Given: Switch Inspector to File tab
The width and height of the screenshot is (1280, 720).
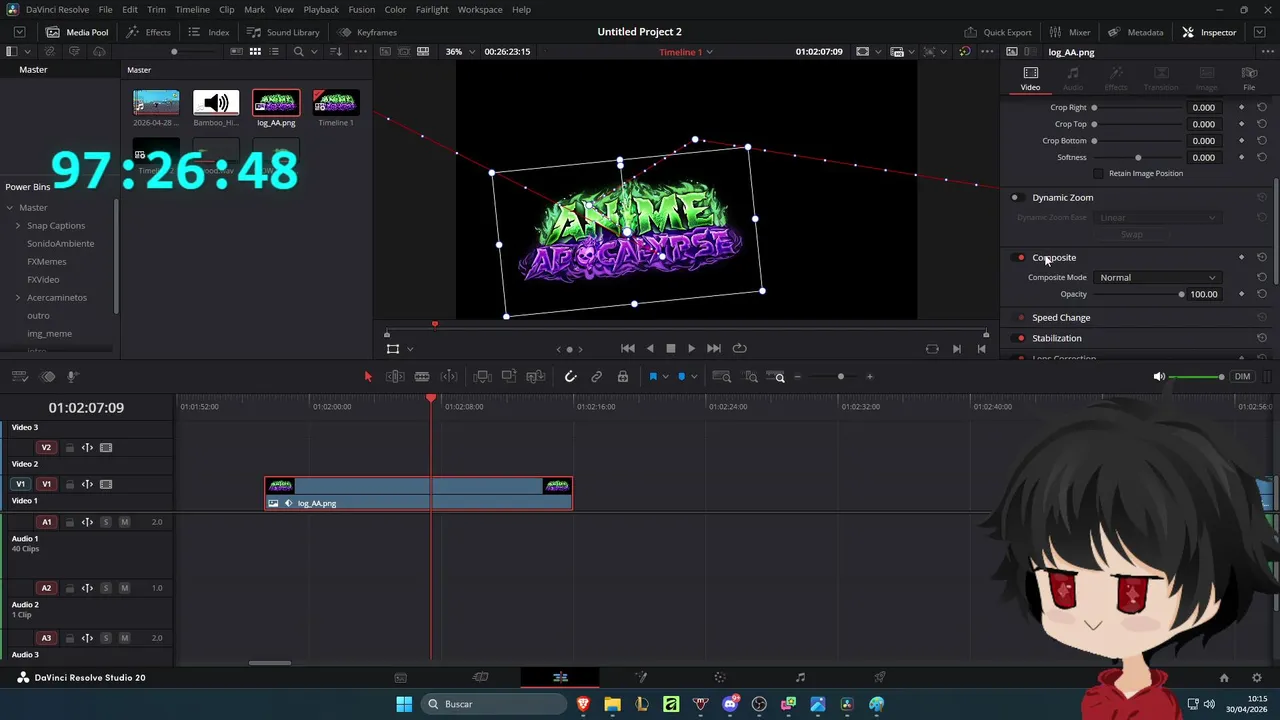Looking at the screenshot, I should [1249, 78].
